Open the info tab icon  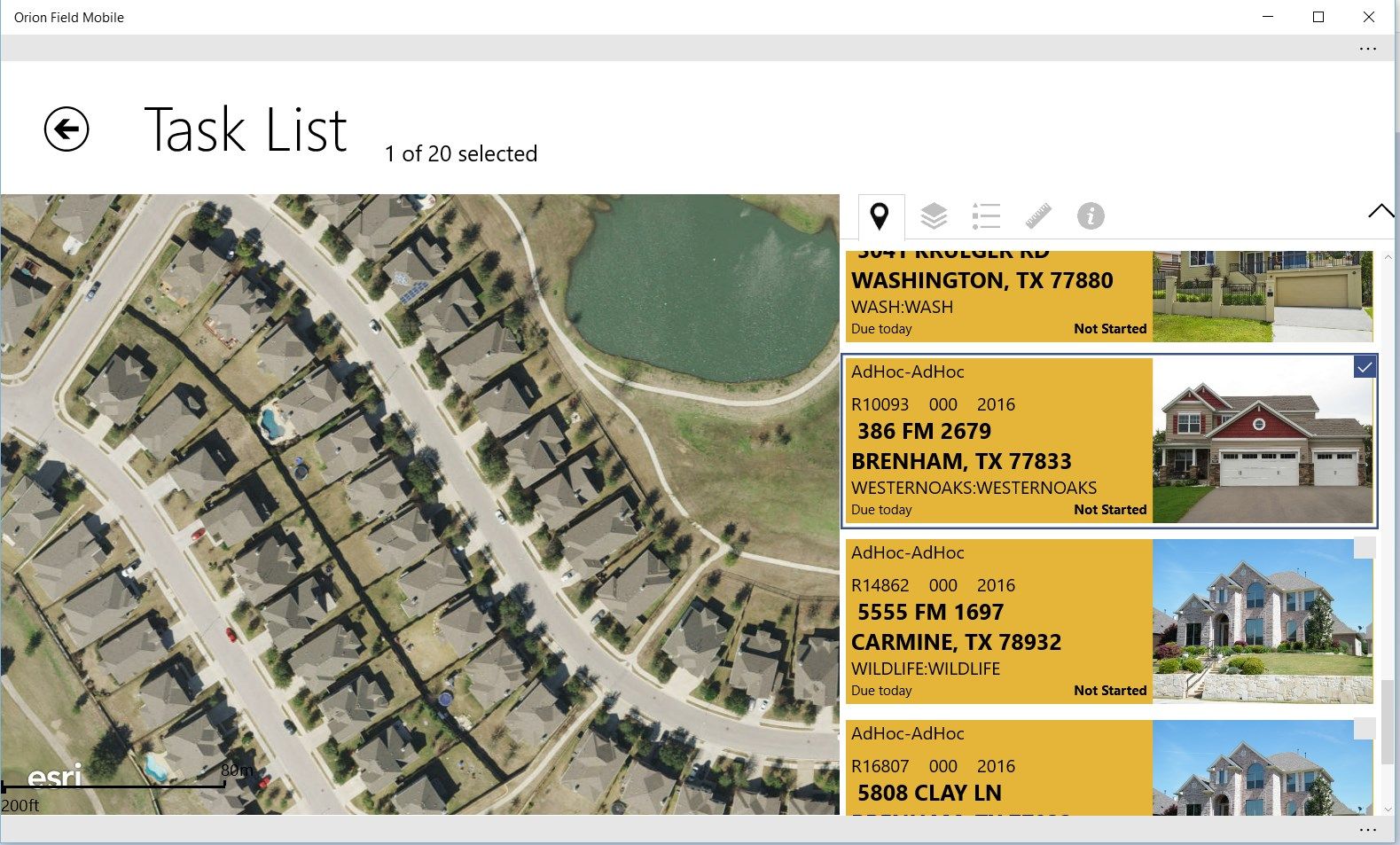pyautogui.click(x=1091, y=215)
